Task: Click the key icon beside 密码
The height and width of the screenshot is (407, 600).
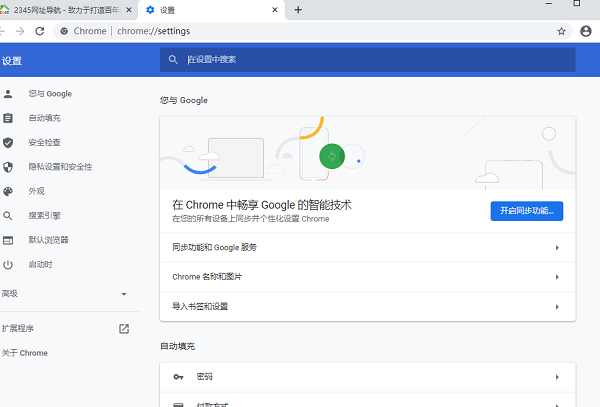Action: point(178,377)
